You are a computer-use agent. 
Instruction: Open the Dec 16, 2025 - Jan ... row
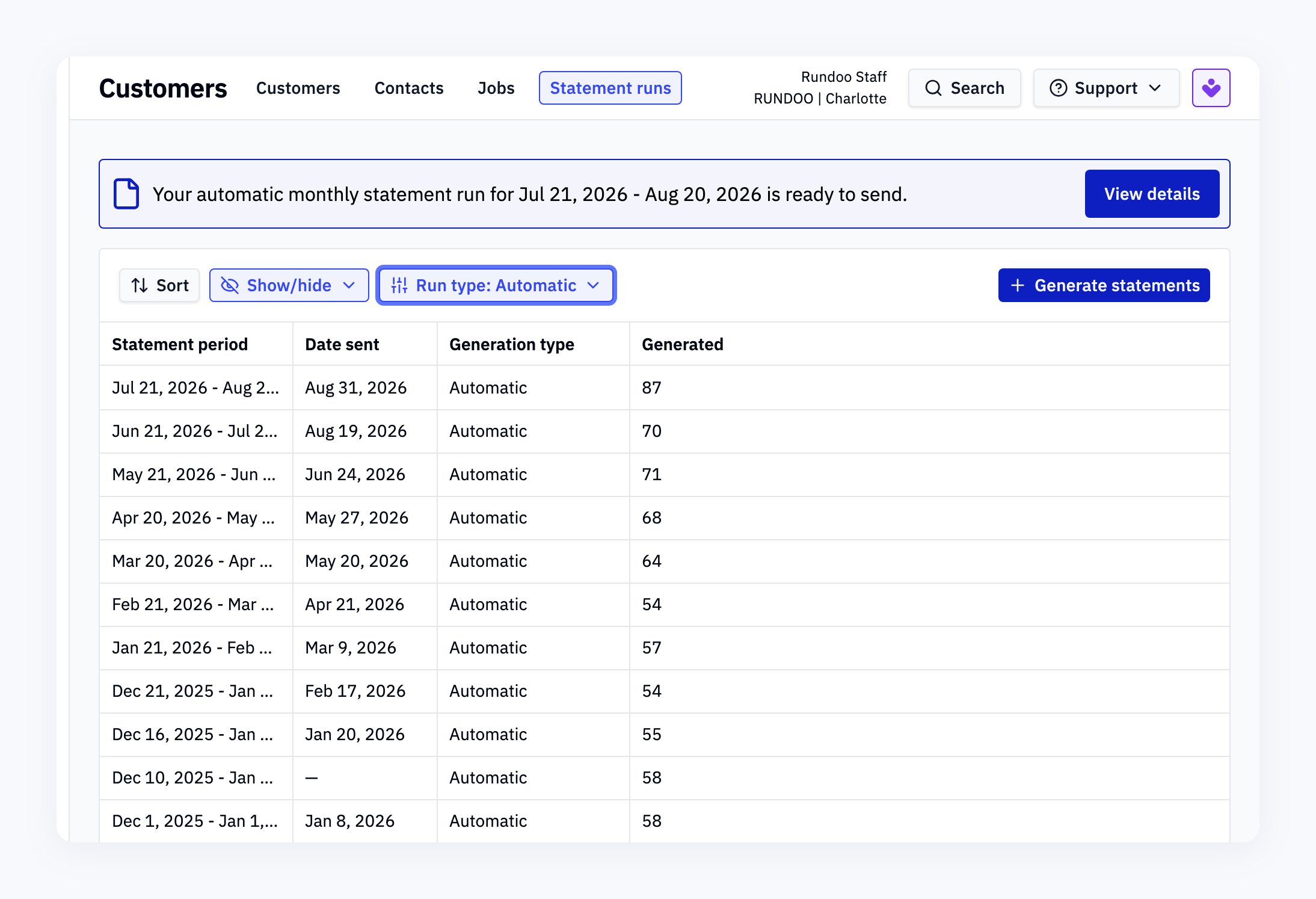[x=665, y=734]
